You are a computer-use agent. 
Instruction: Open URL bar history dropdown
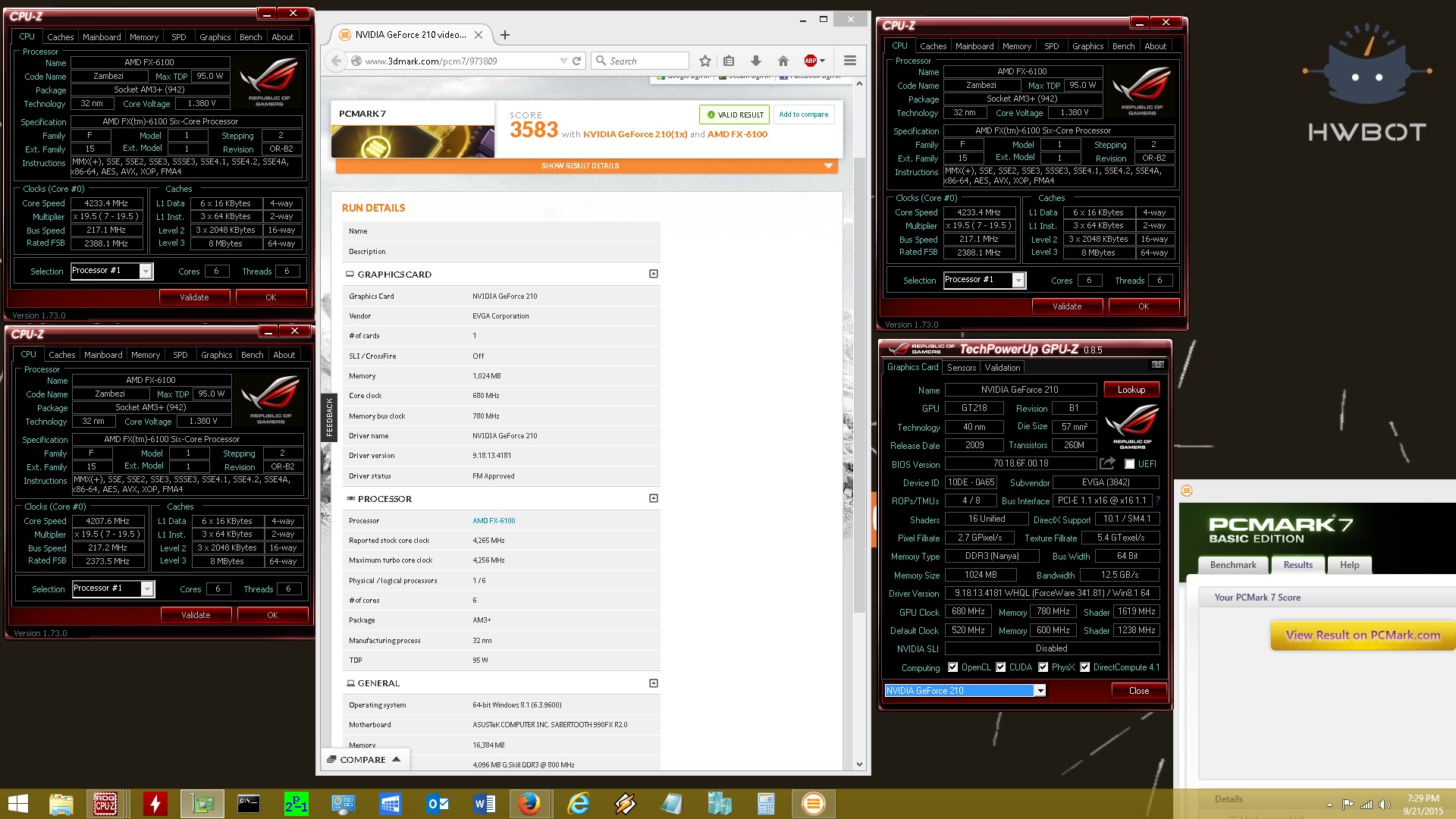click(563, 61)
